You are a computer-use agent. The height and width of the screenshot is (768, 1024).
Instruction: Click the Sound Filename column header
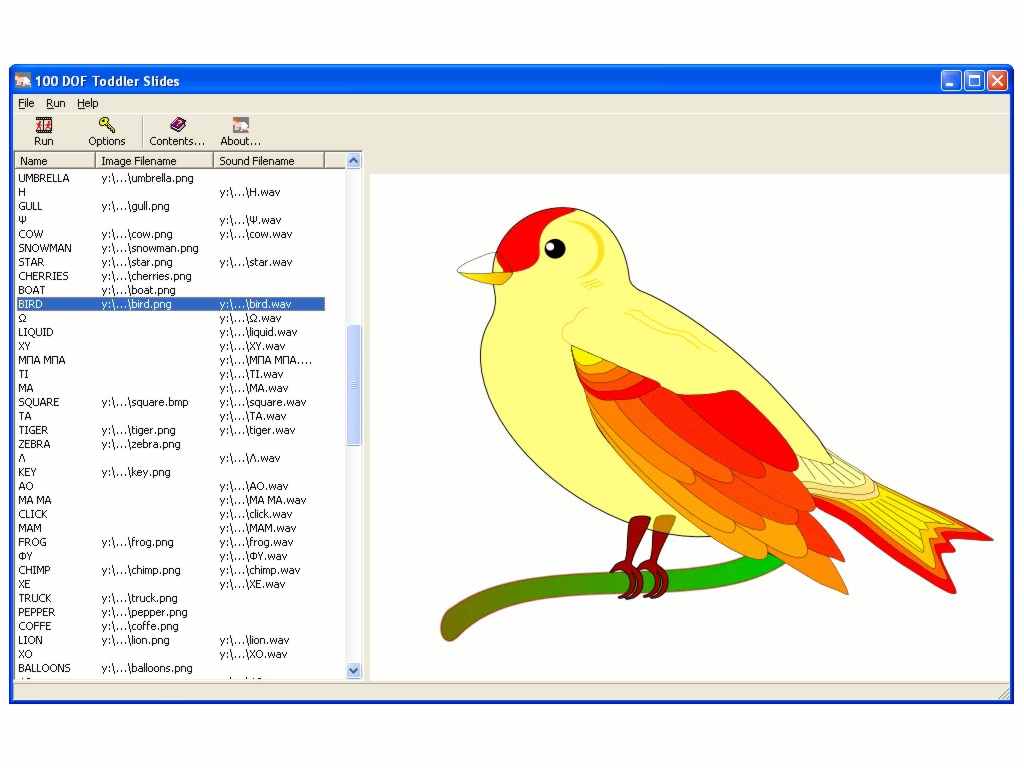point(268,161)
